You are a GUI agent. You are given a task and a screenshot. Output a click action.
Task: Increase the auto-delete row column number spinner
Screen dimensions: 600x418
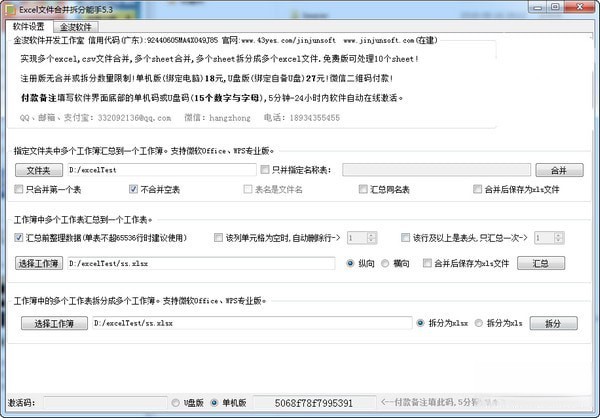point(371,235)
